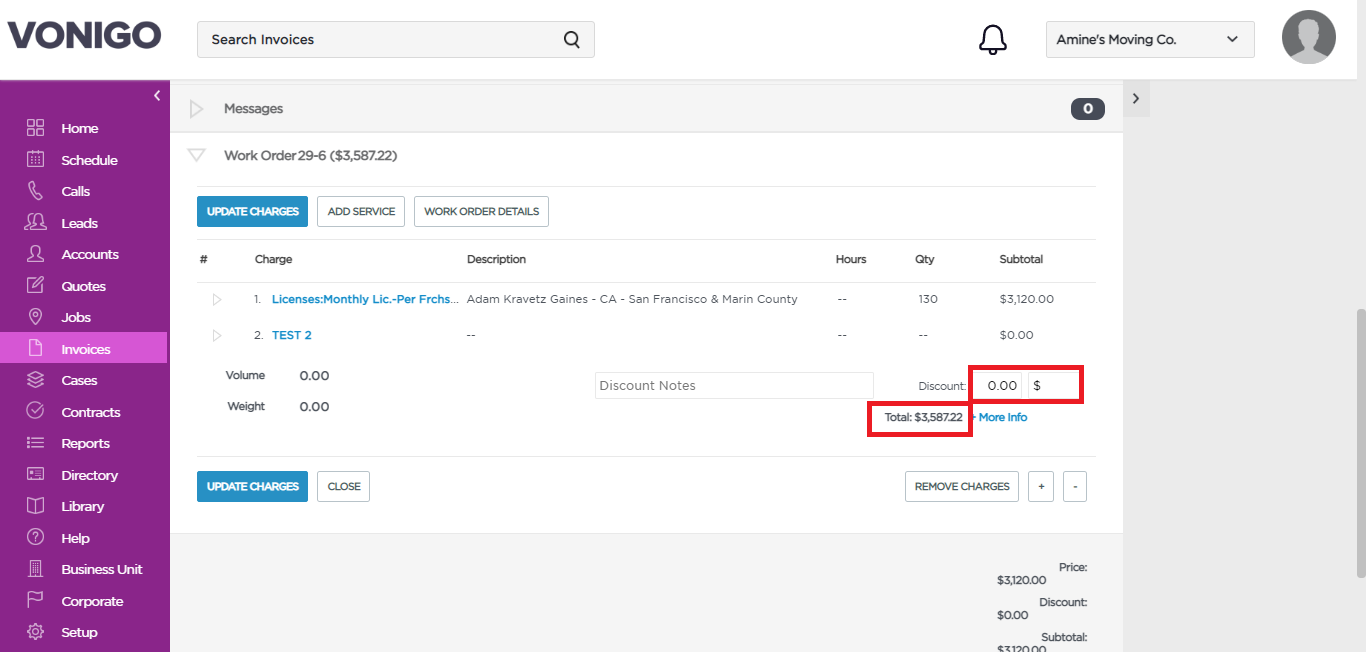1366x652 pixels.
Task: Click the notification bell icon
Action: click(992, 40)
